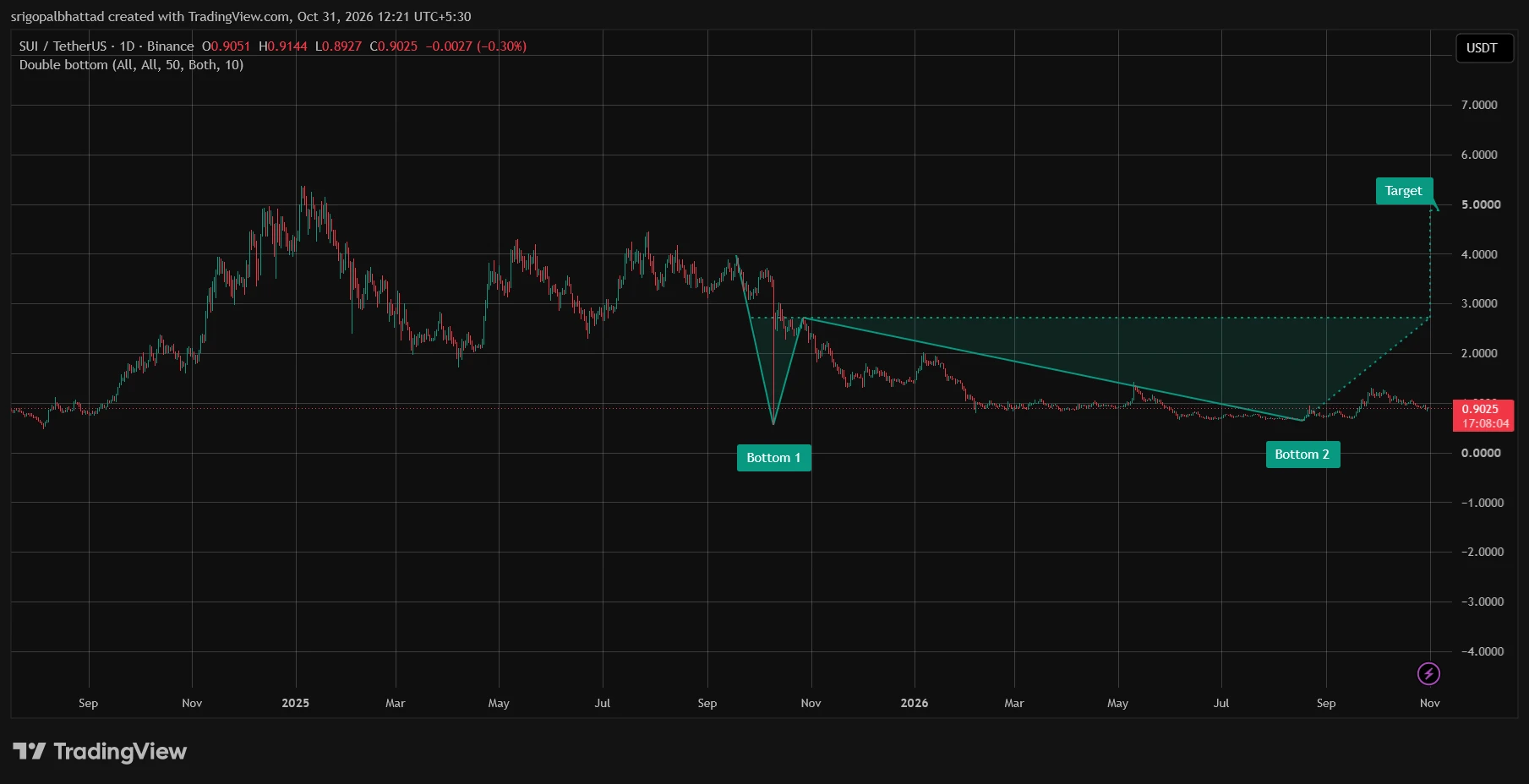Click the 3.0000 price axis label
Viewport: 1529px width, 784px height.
coord(1479,303)
